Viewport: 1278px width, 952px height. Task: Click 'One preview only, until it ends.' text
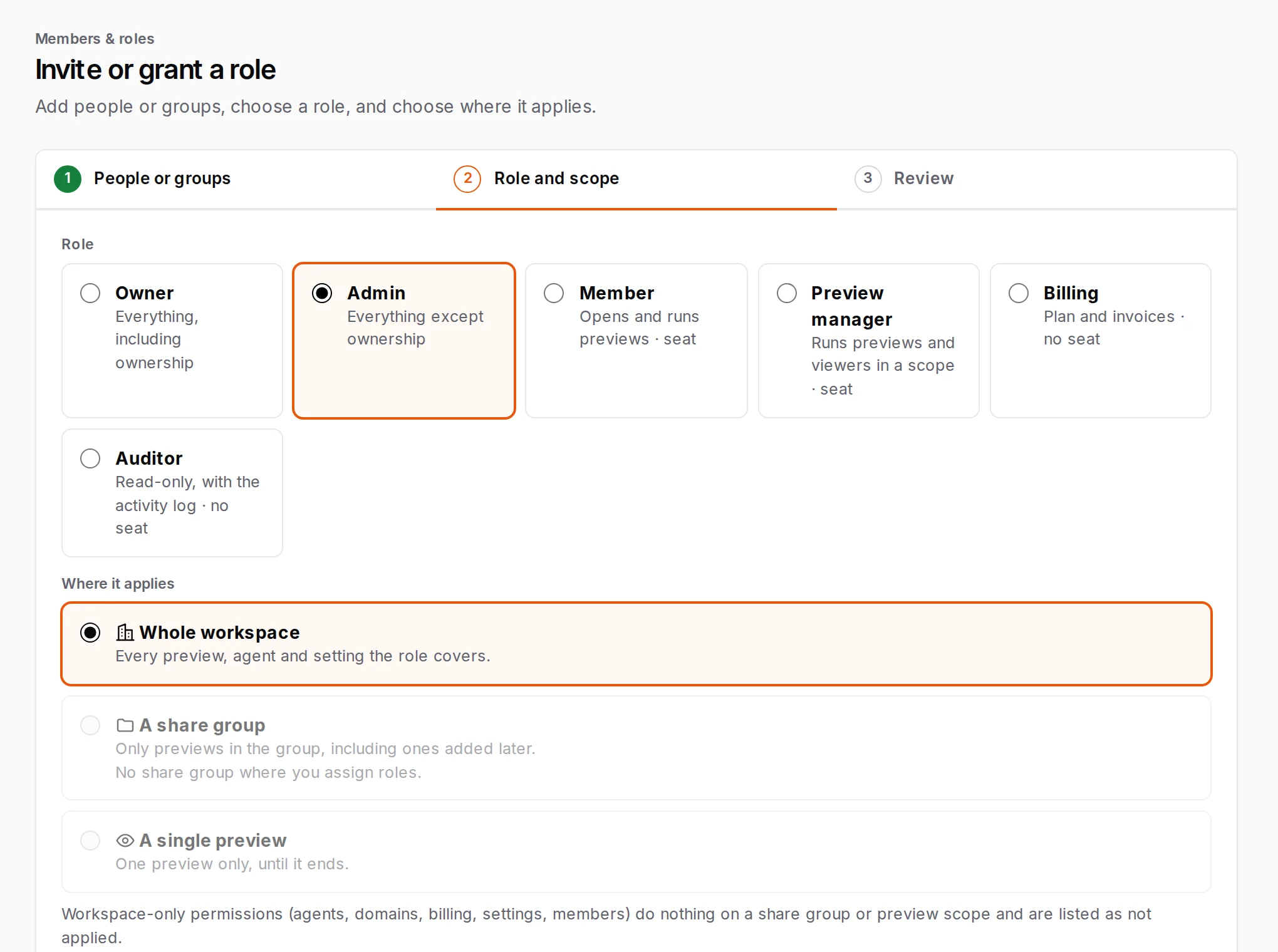point(232,864)
